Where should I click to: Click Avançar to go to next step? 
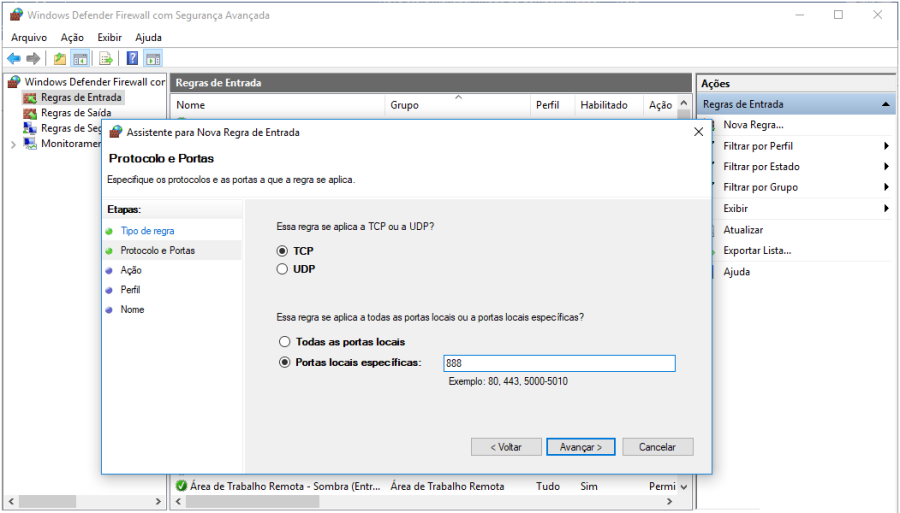[580, 447]
